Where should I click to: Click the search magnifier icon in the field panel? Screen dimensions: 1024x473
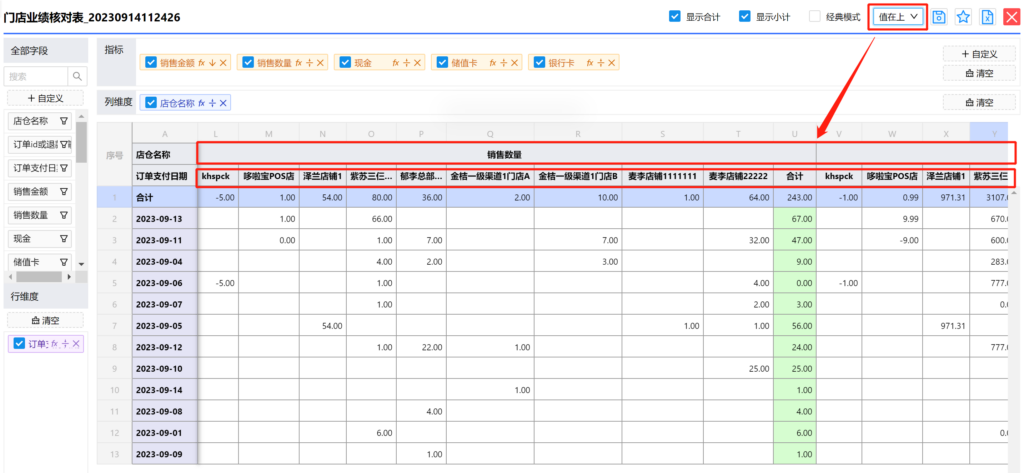[78, 76]
